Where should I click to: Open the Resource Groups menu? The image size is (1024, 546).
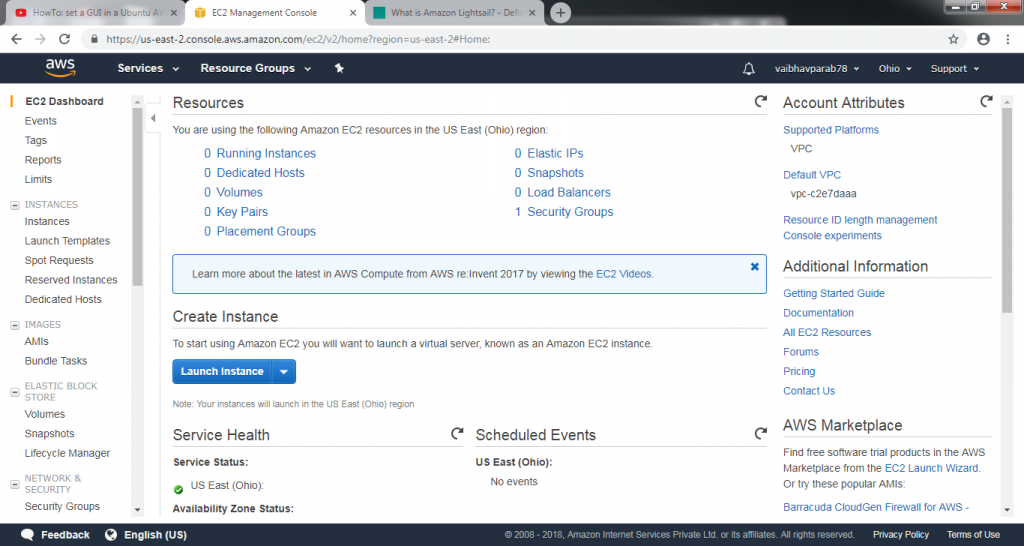255,68
